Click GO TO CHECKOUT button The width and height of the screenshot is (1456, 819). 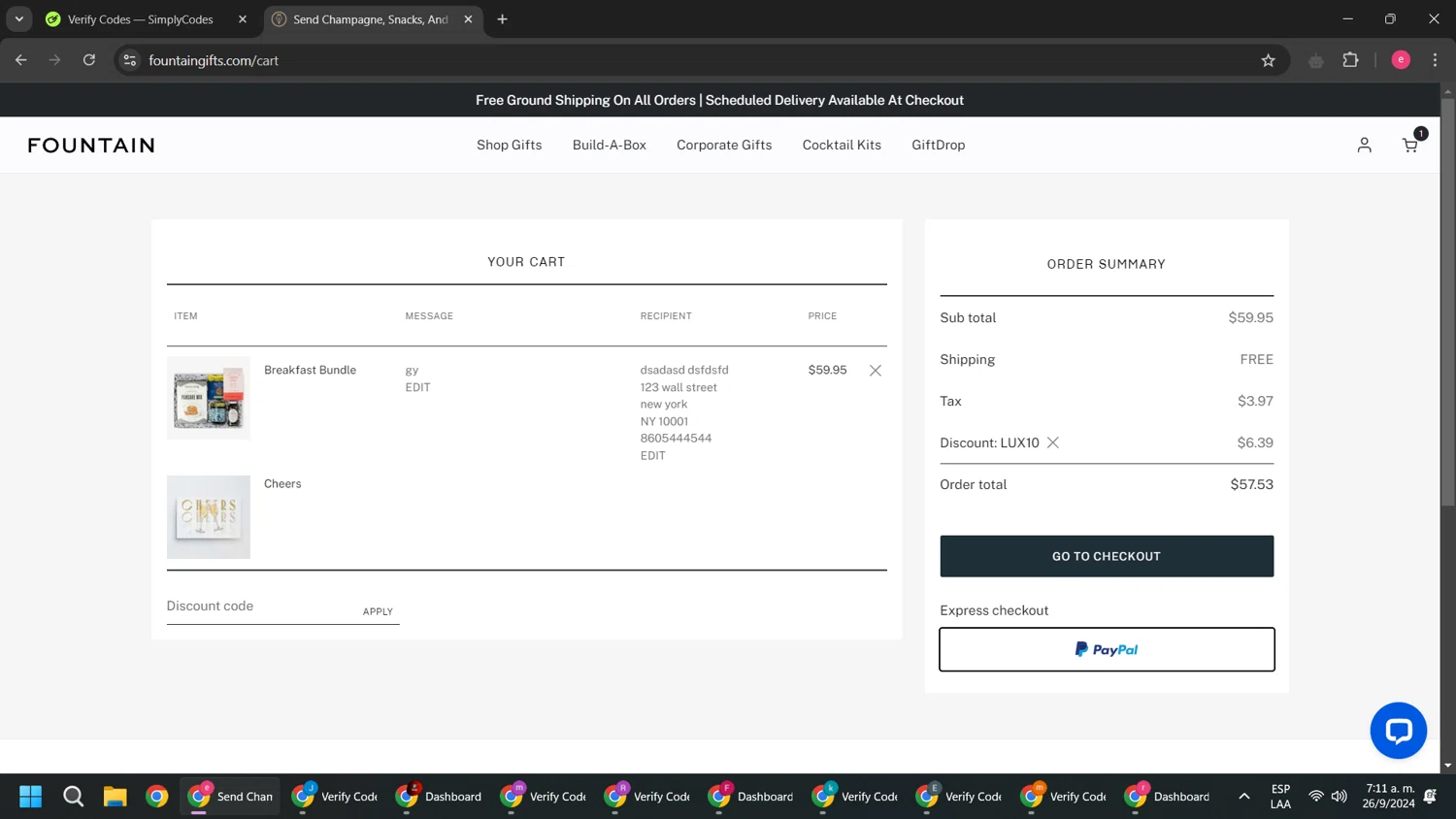(x=1107, y=556)
